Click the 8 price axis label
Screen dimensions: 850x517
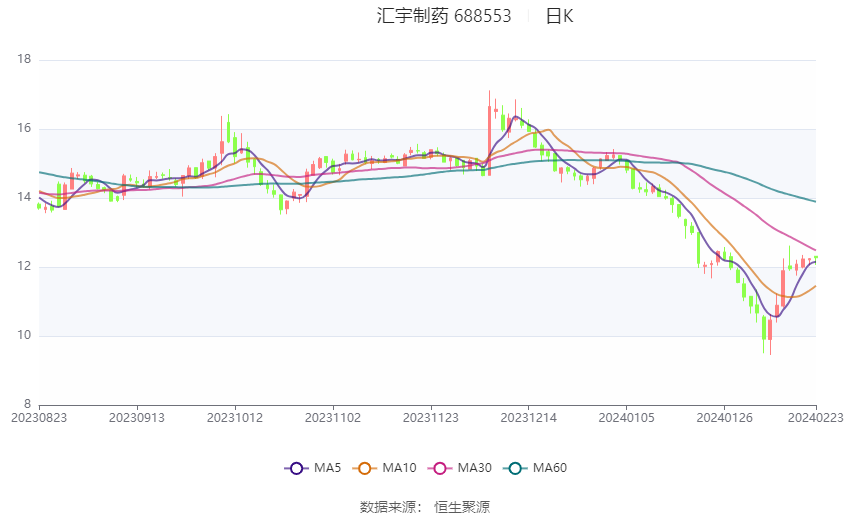[x=28, y=404]
